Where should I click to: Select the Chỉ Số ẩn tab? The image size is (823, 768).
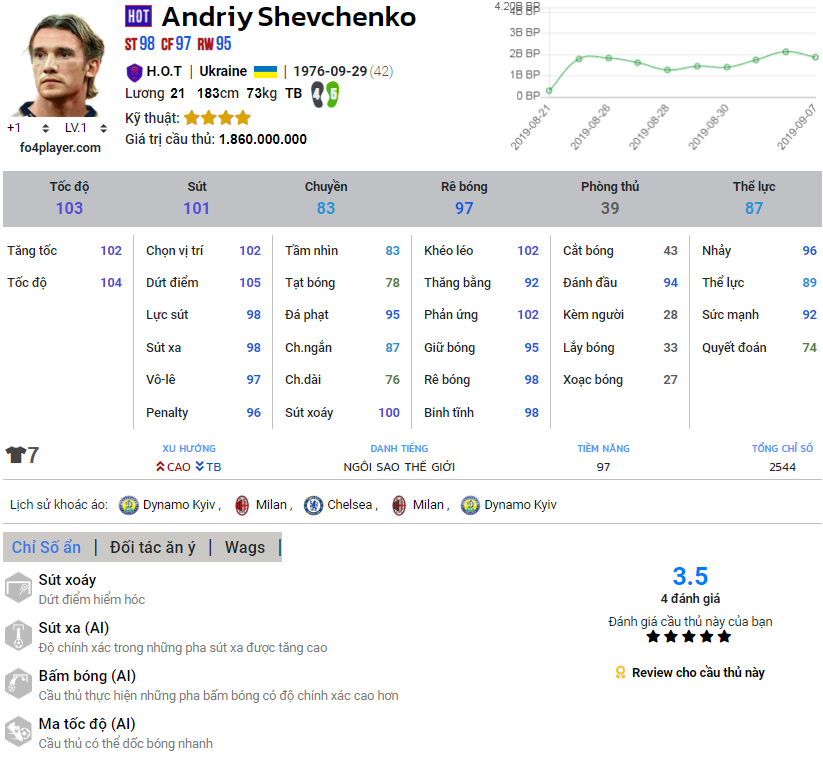46,547
